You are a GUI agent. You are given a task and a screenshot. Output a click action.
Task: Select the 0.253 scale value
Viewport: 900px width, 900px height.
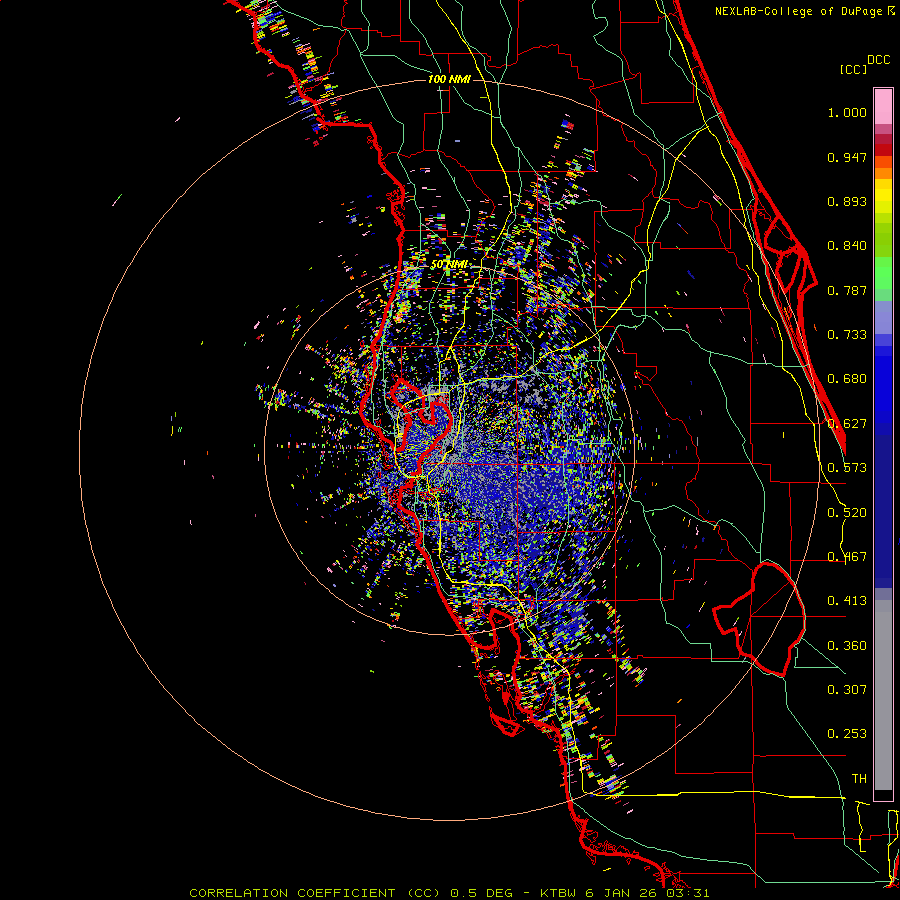coord(847,734)
